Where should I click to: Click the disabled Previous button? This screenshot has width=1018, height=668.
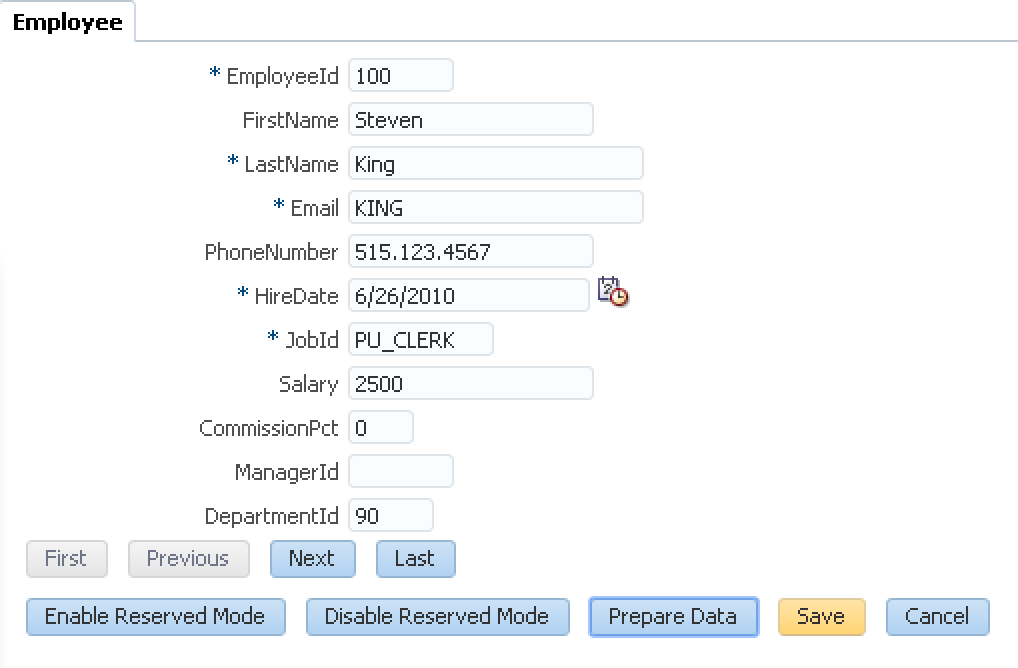pyautogui.click(x=188, y=558)
